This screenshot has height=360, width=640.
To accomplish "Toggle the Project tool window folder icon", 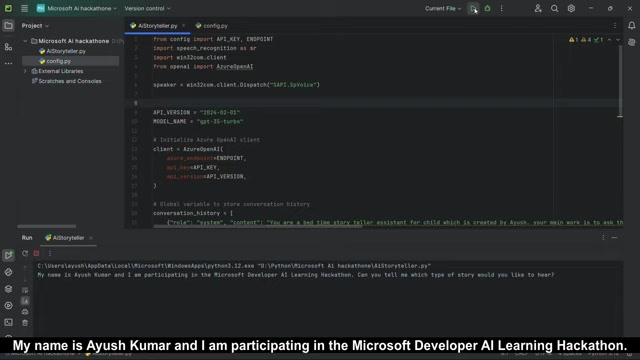I will tap(8, 26).
